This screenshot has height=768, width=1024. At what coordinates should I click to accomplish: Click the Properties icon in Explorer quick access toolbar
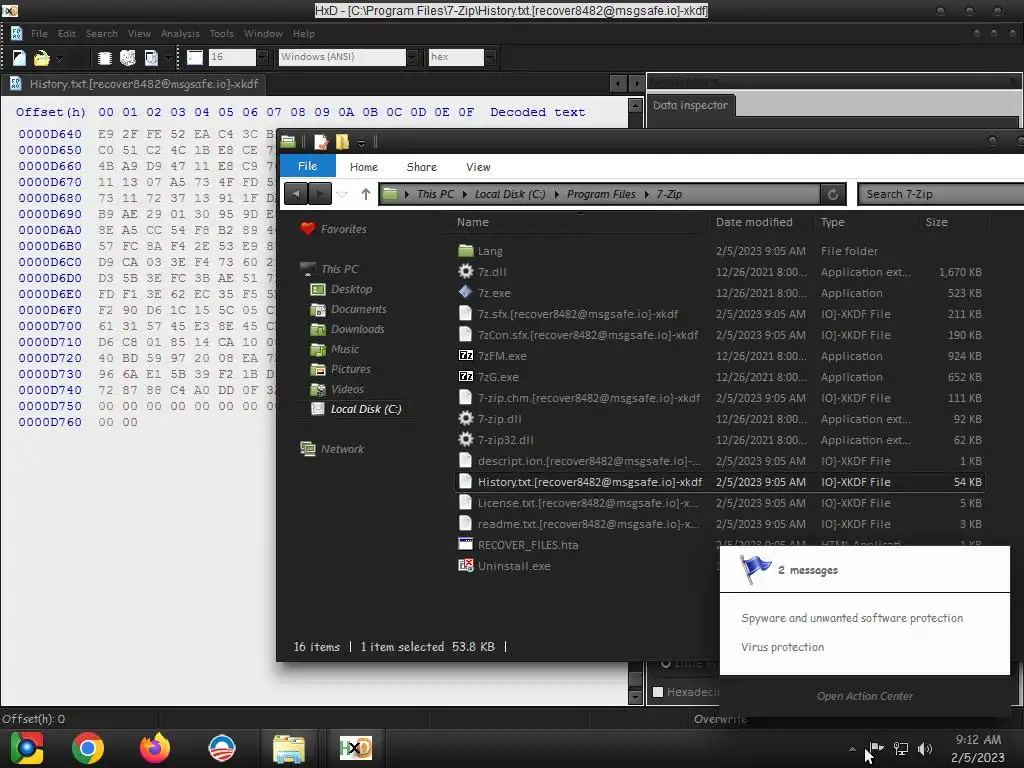click(x=321, y=142)
